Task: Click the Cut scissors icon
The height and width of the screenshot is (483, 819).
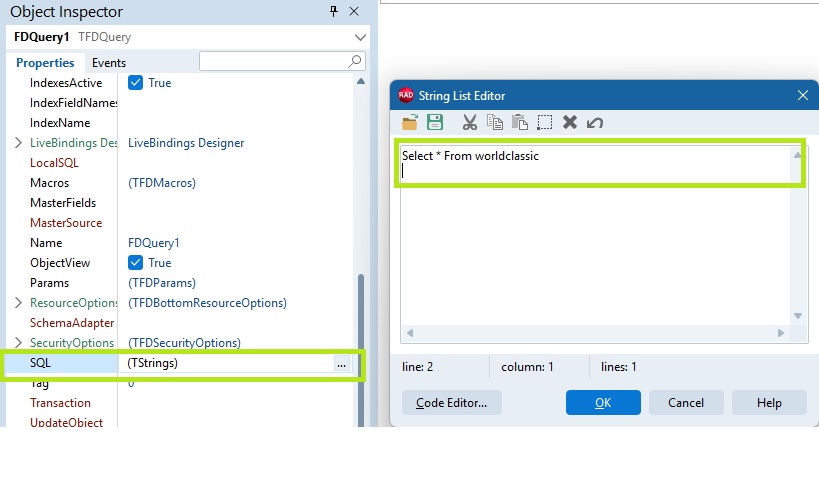Action: (470, 123)
